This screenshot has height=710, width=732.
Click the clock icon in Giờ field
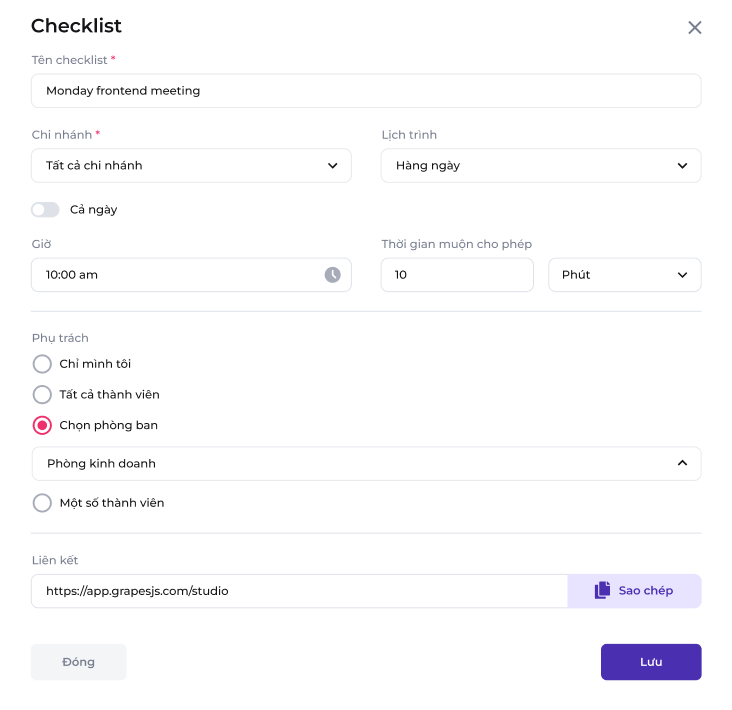click(332, 274)
